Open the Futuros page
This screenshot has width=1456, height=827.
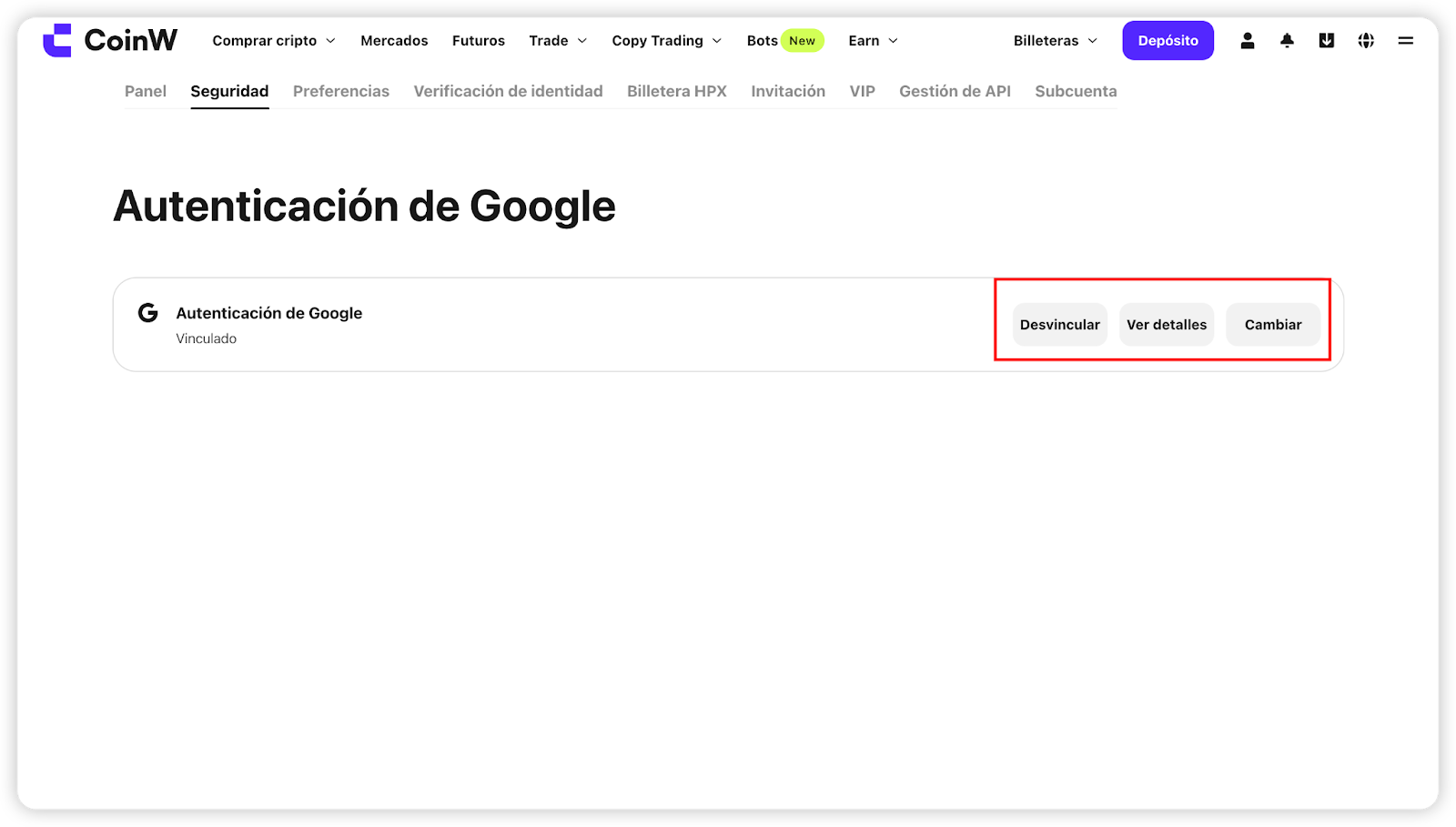(479, 41)
